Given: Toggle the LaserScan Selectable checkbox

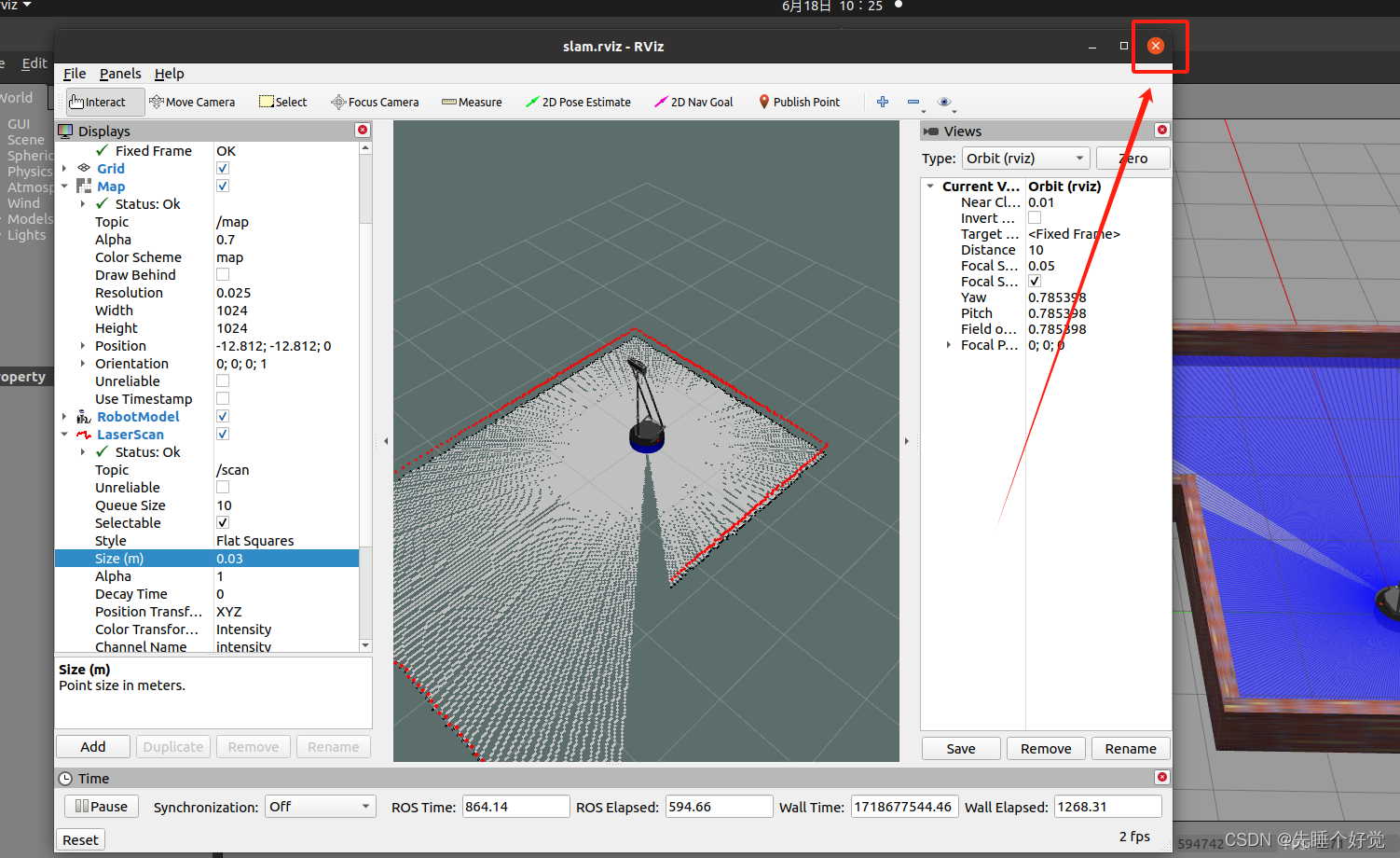Looking at the screenshot, I should [223, 522].
